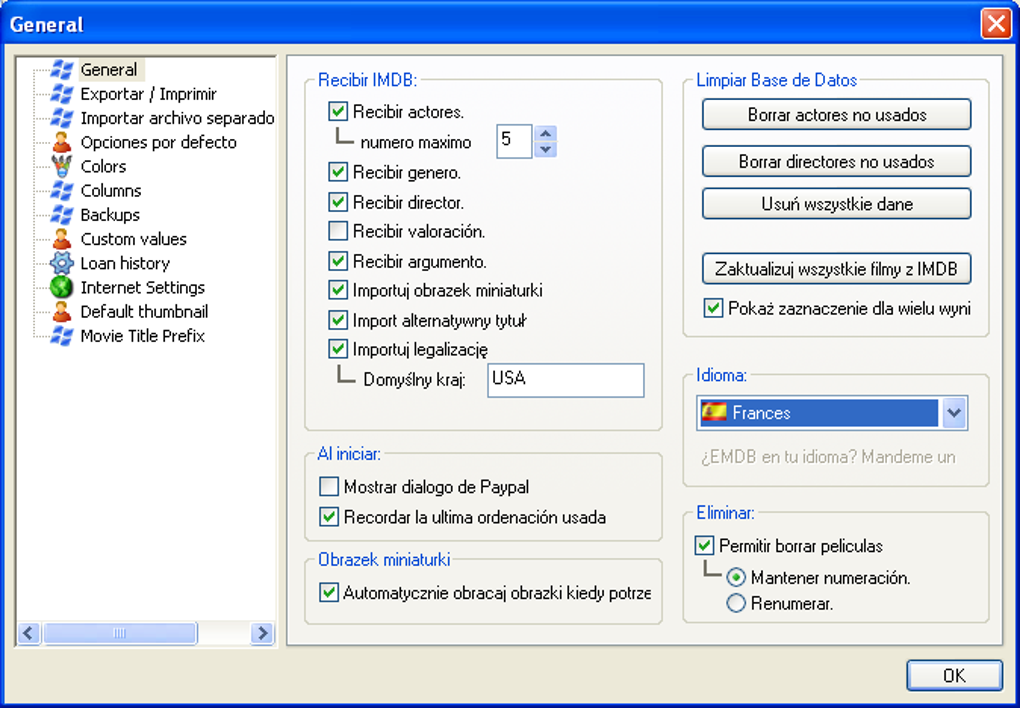Click Zaktualizuj wszystkie filmy z IMDB
The height and width of the screenshot is (708, 1020).
[836, 268]
